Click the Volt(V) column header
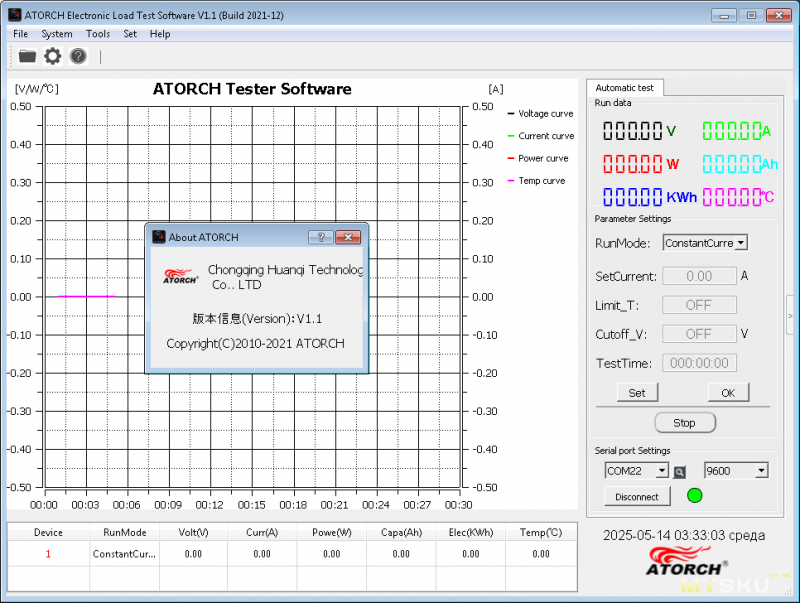The image size is (800, 603). (193, 533)
